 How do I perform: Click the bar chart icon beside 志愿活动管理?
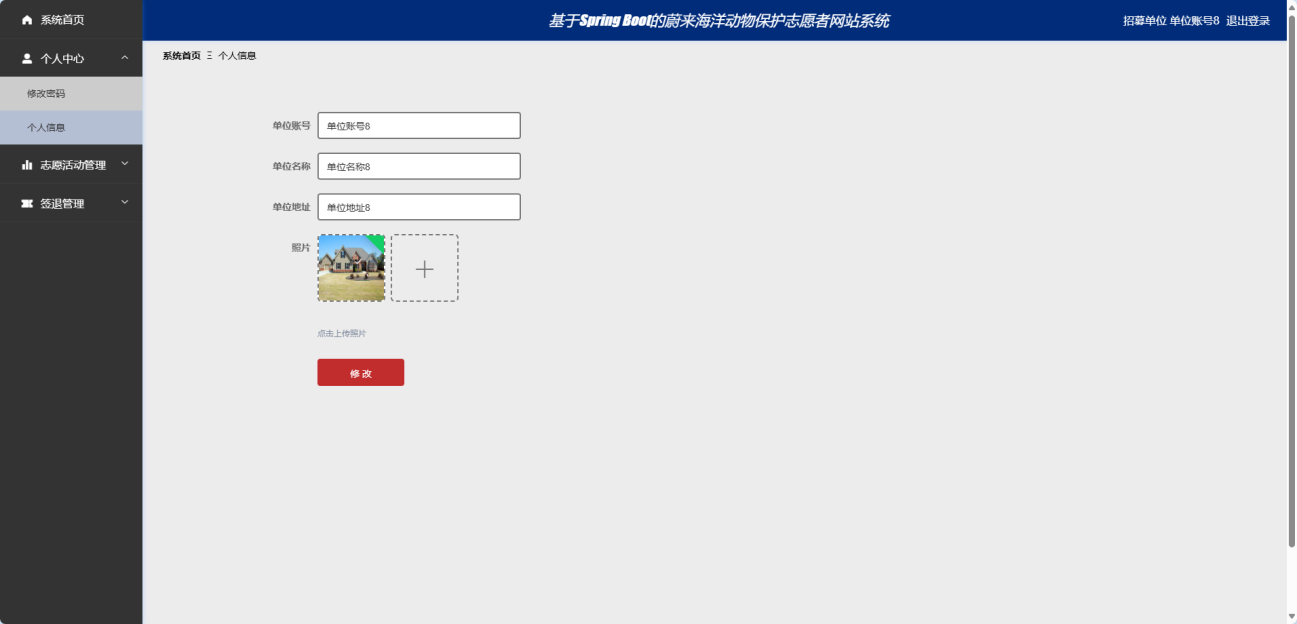(28, 165)
